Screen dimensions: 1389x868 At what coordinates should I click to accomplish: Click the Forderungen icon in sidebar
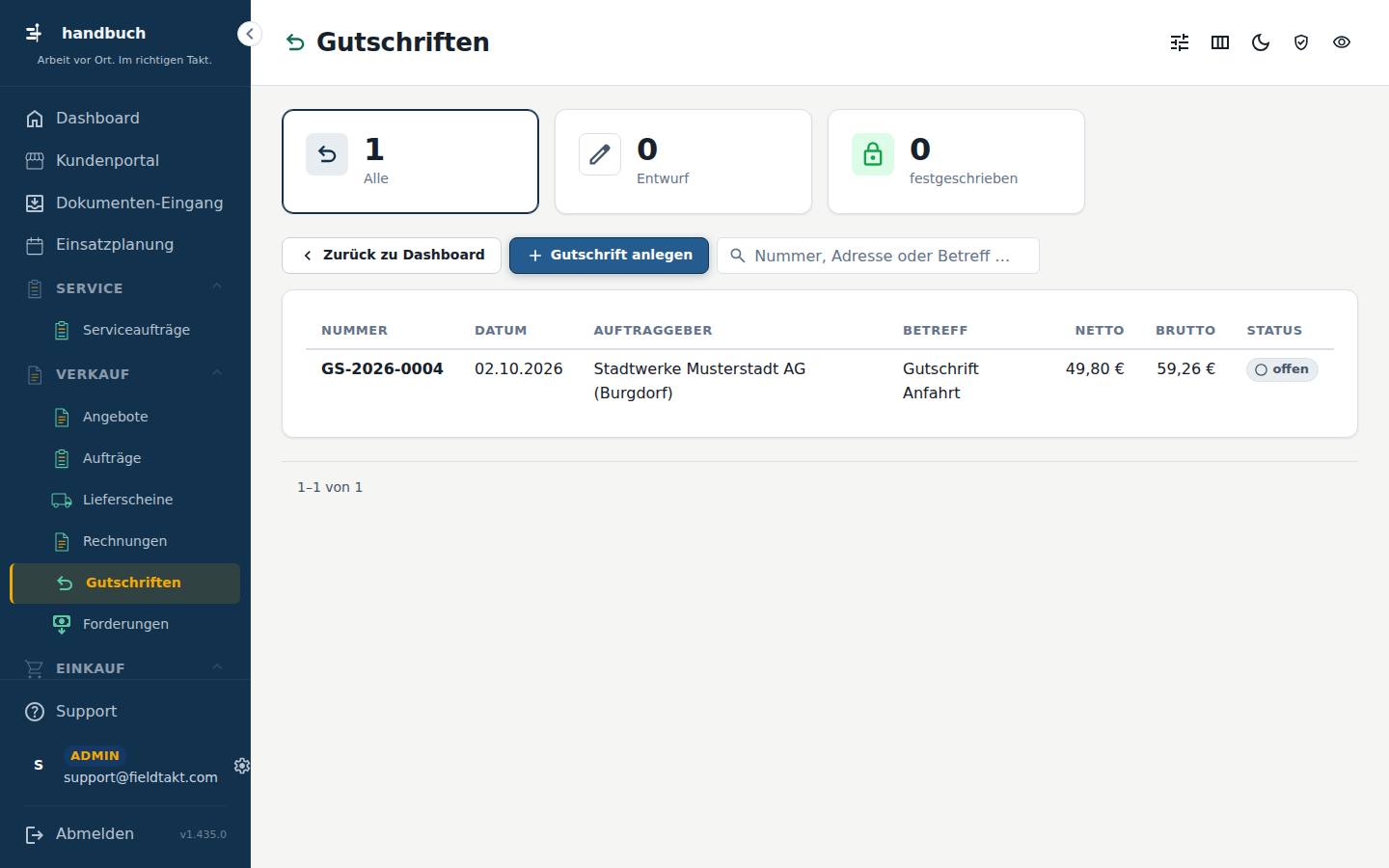pos(62,624)
